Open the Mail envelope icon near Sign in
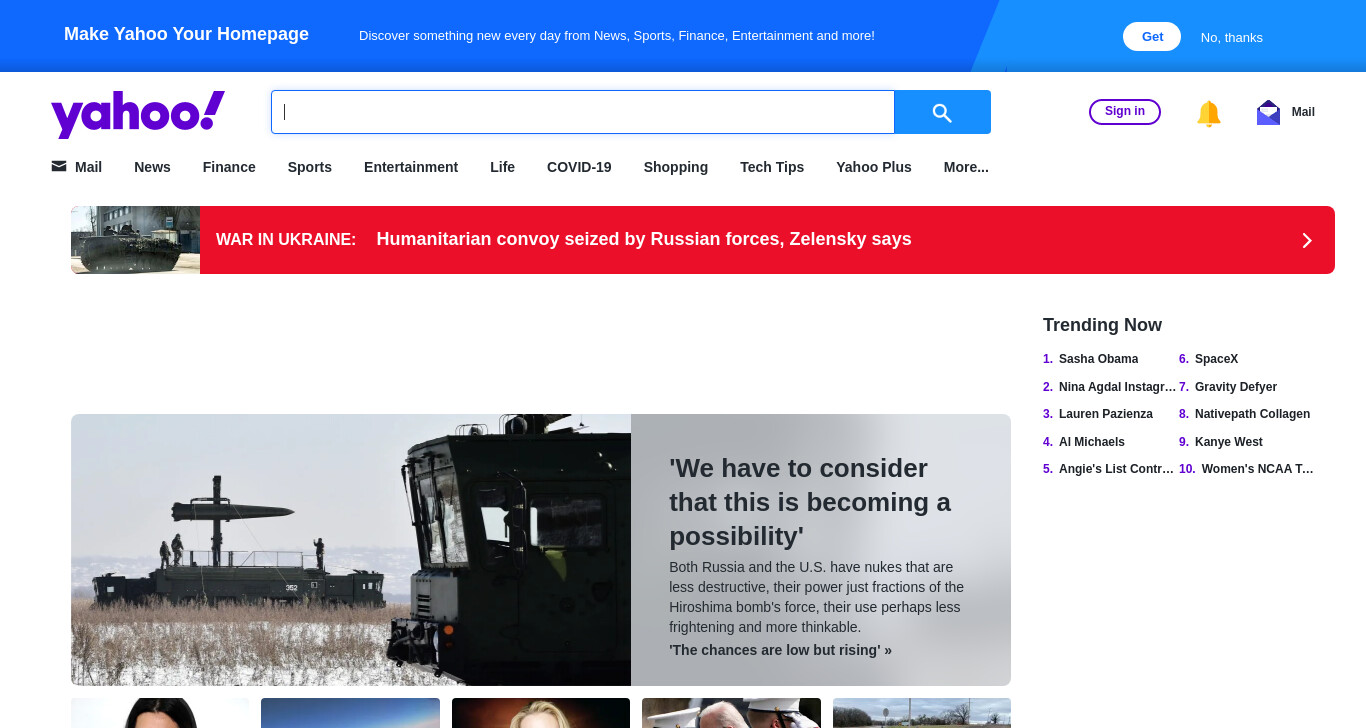 tap(1268, 112)
